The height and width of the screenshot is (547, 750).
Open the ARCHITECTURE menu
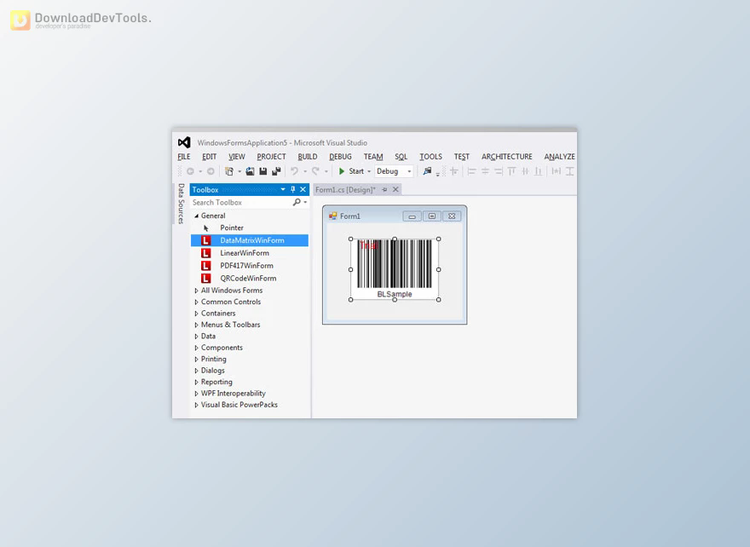tap(507, 157)
